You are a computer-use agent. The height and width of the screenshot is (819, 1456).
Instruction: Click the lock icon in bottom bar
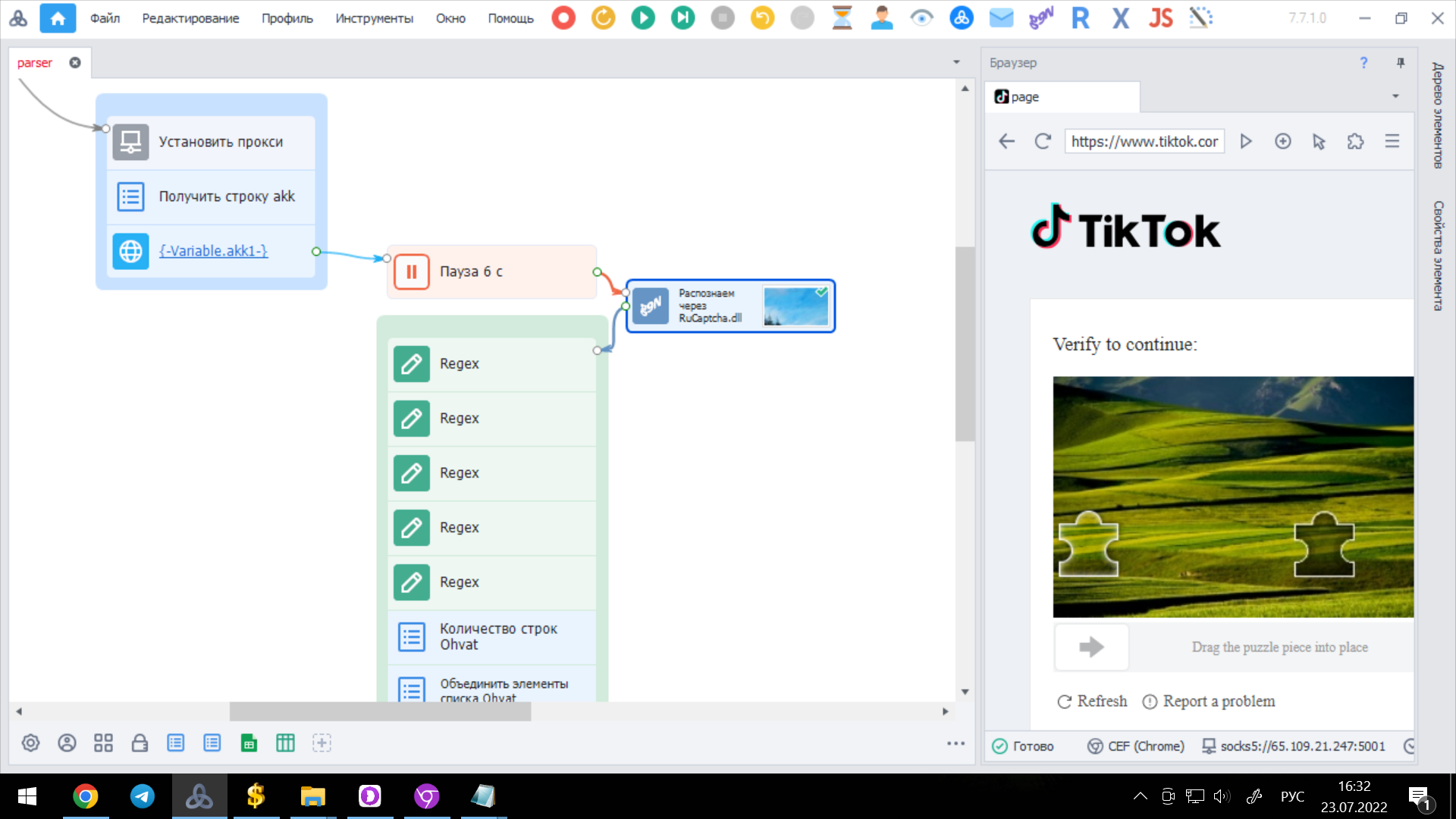click(x=140, y=743)
